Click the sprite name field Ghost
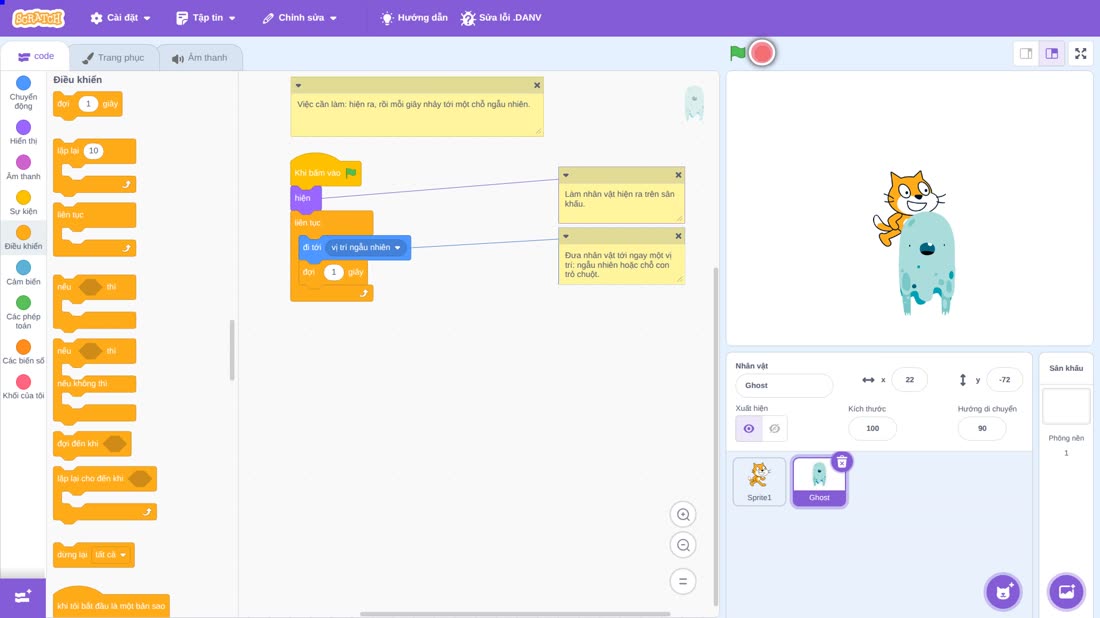 tap(784, 385)
